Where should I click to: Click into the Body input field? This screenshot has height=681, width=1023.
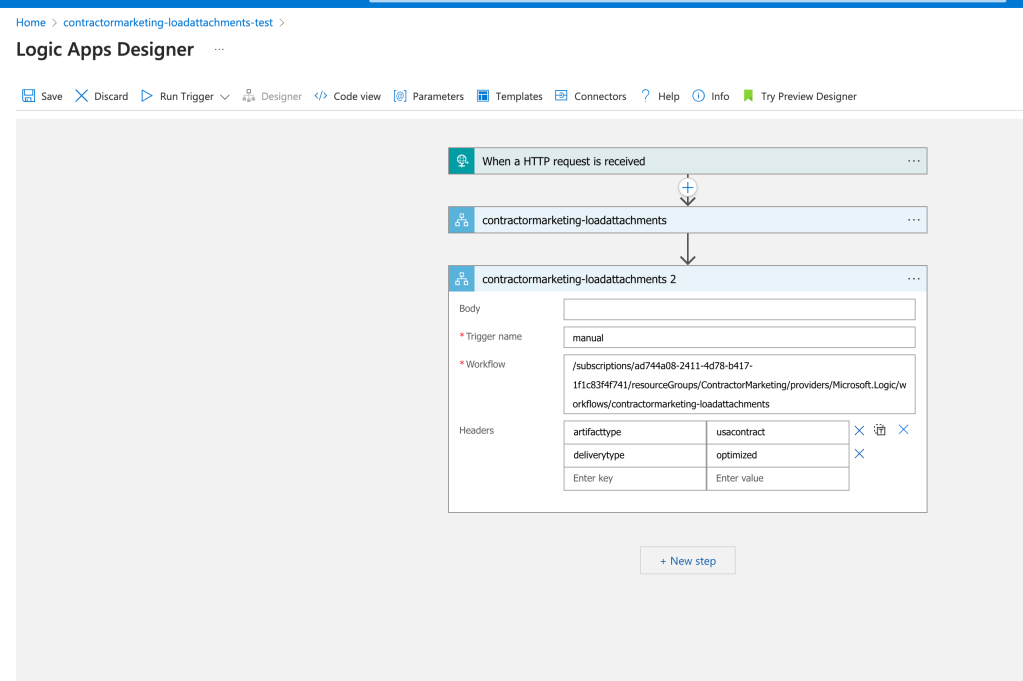click(739, 309)
